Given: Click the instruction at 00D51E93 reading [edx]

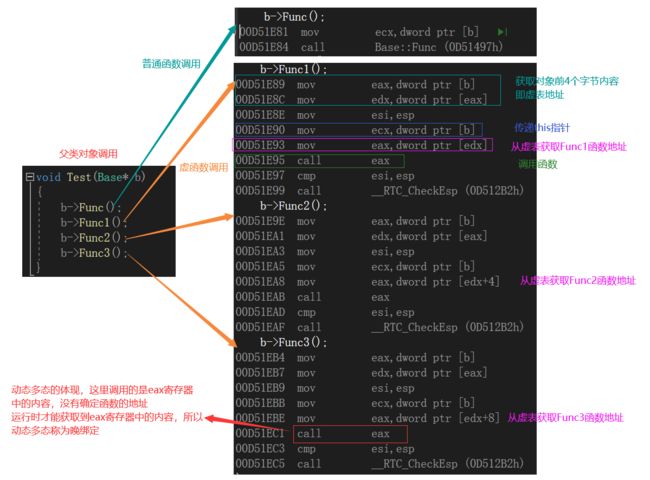Looking at the screenshot, I should (361, 145).
